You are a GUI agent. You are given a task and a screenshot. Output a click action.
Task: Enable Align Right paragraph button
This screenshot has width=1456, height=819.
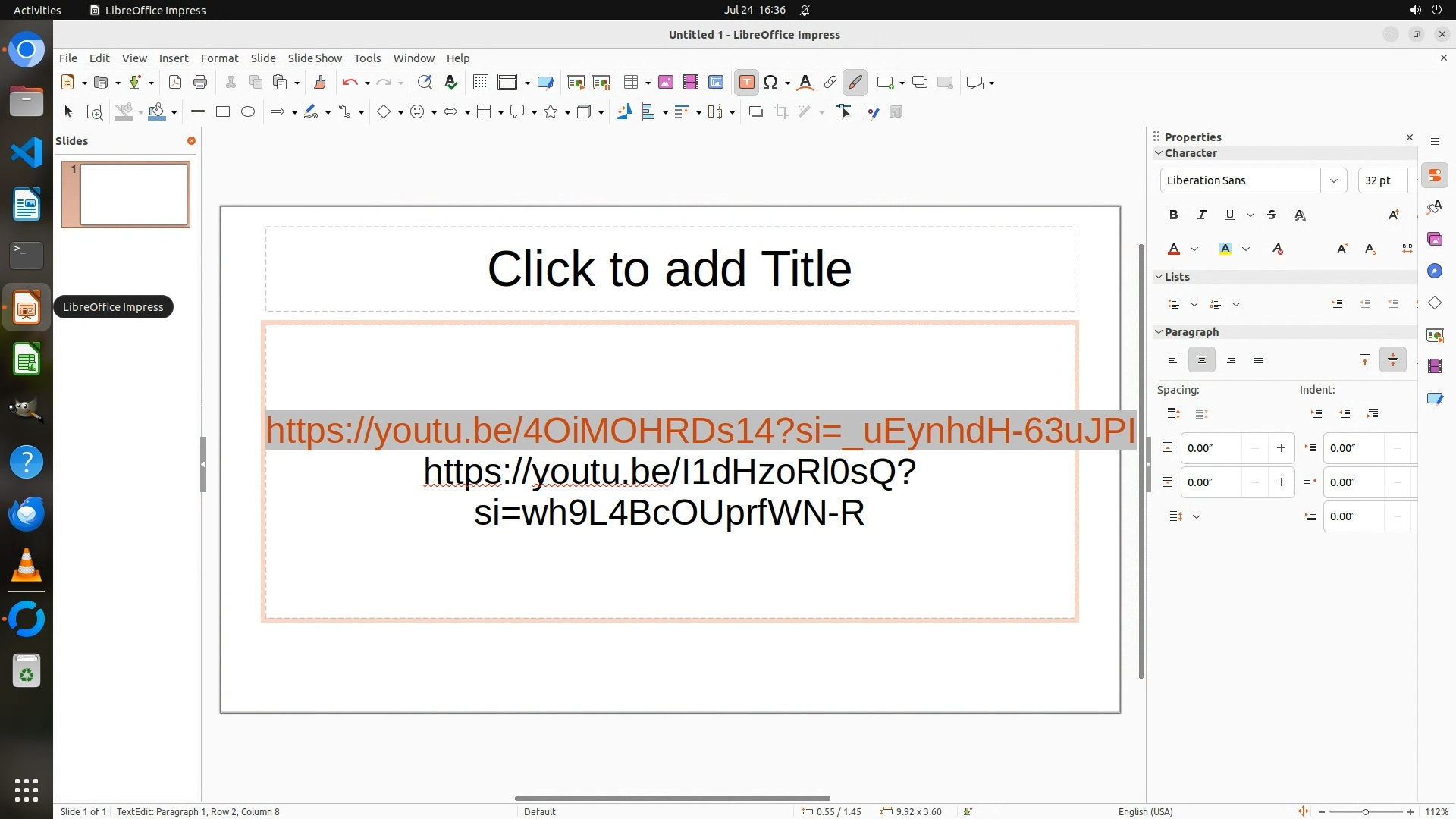[1230, 359]
